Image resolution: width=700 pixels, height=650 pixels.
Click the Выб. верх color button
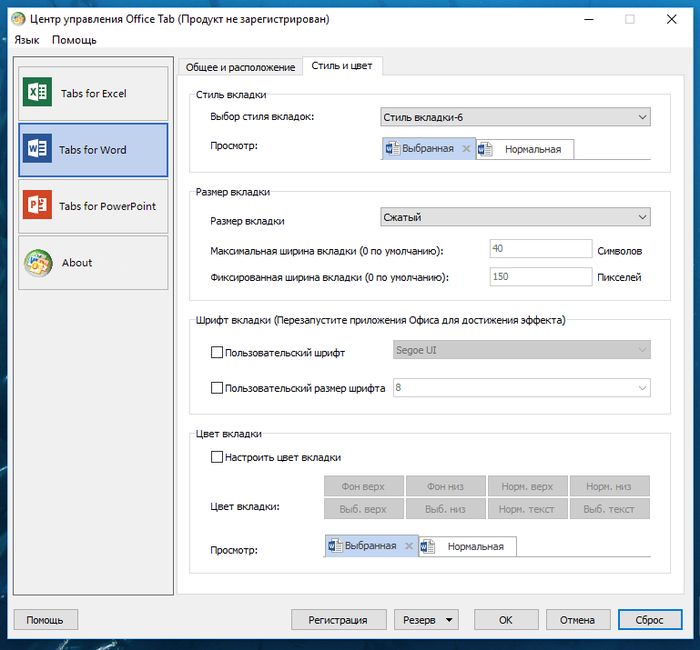[x=364, y=508]
